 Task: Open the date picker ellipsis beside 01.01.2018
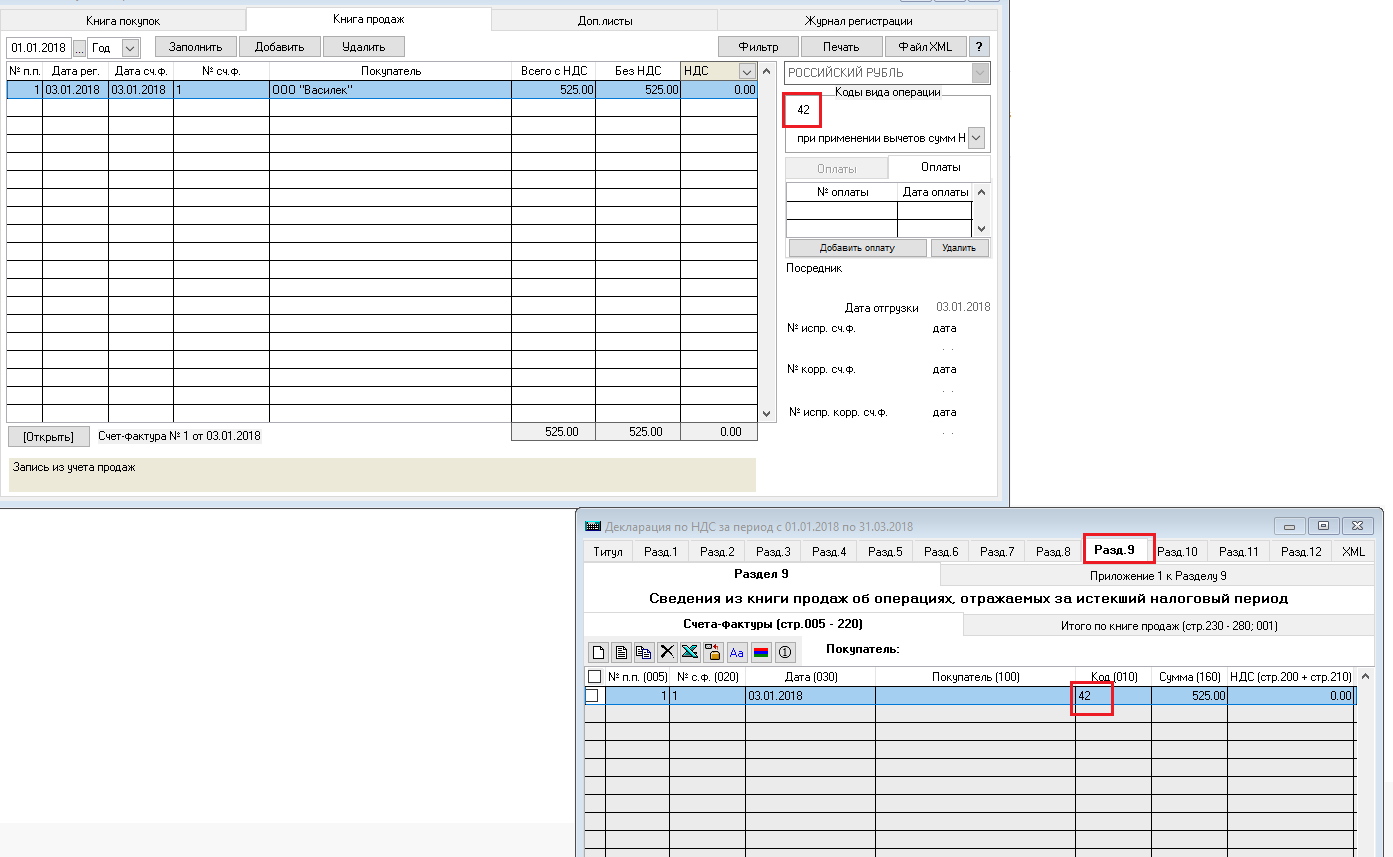click(x=79, y=48)
